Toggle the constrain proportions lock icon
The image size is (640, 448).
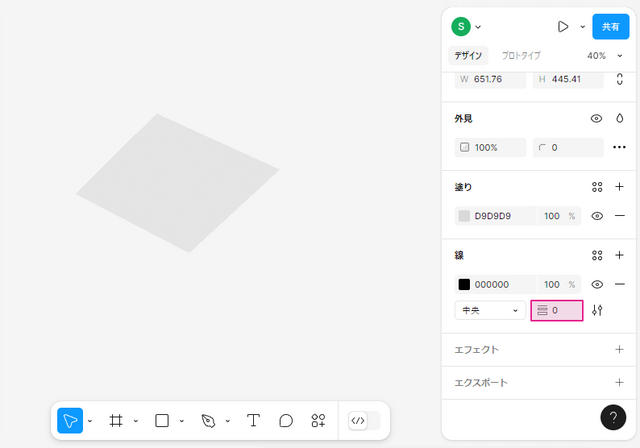(620, 79)
